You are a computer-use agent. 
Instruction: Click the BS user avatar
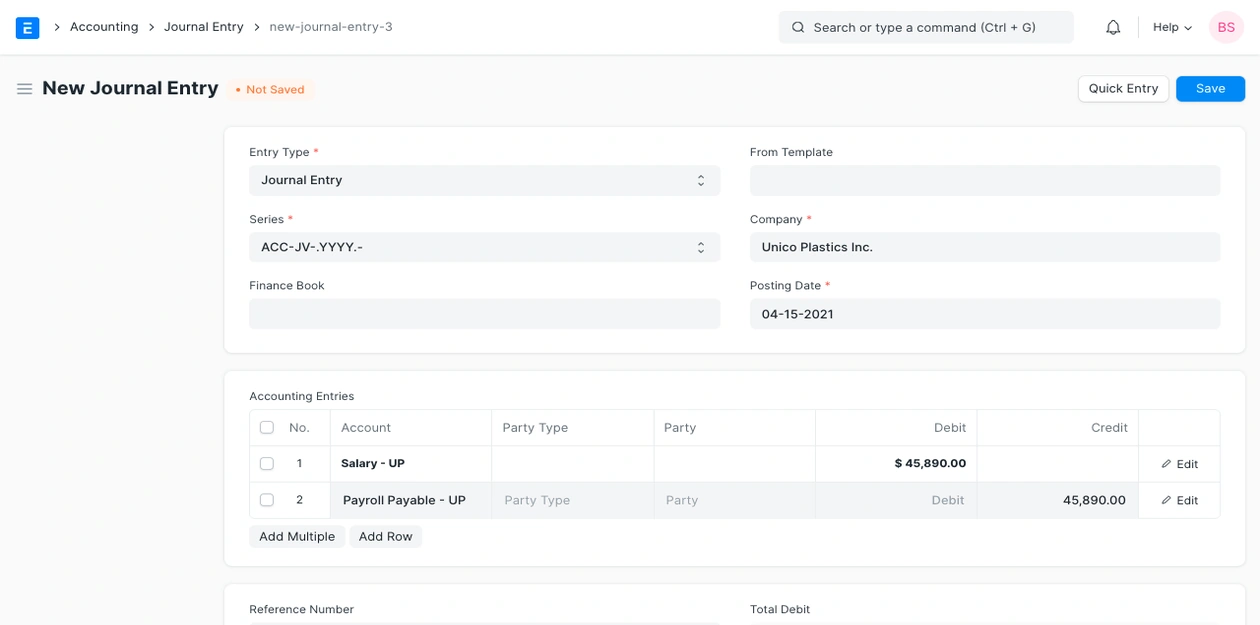(1225, 28)
